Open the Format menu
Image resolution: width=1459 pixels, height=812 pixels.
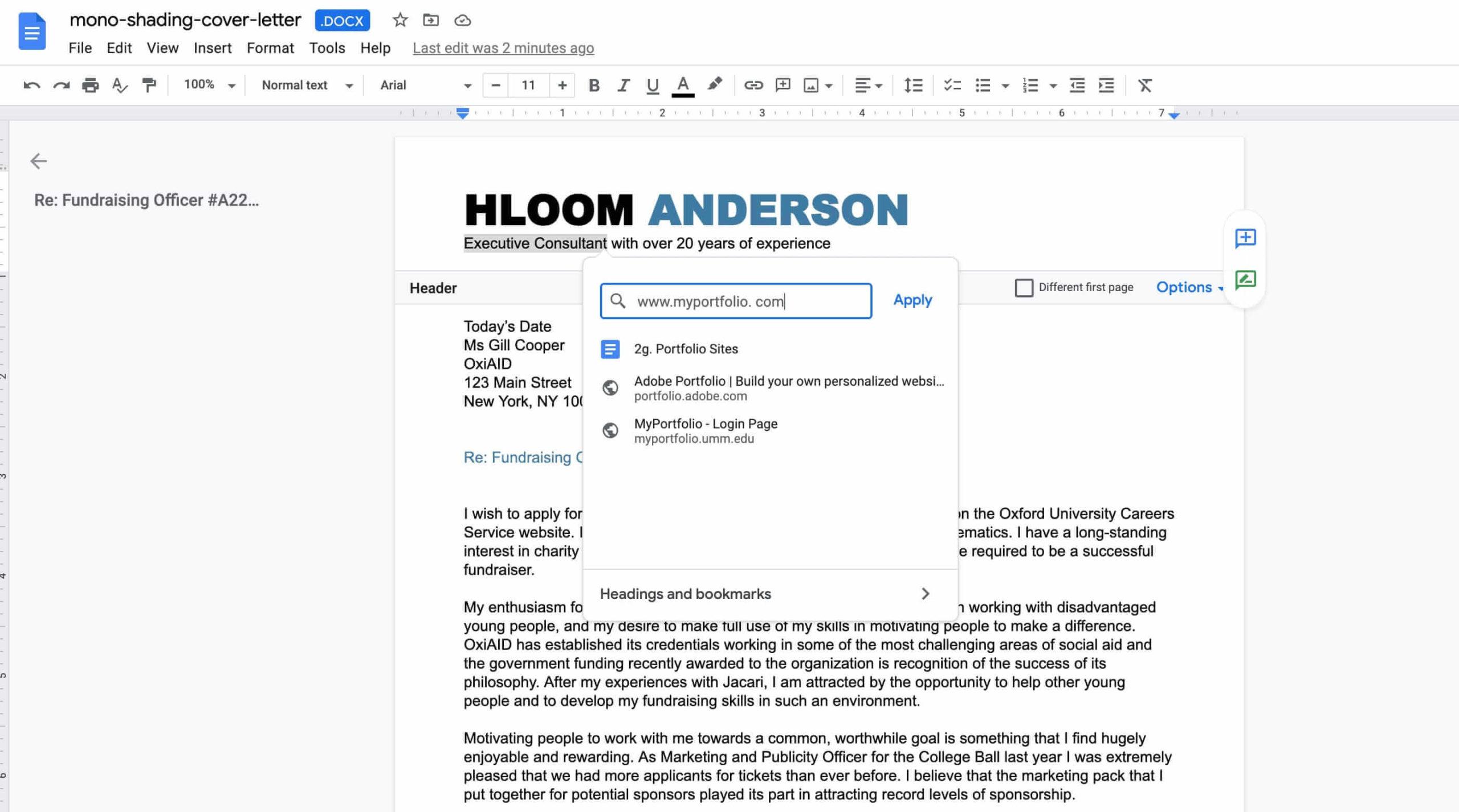click(270, 48)
